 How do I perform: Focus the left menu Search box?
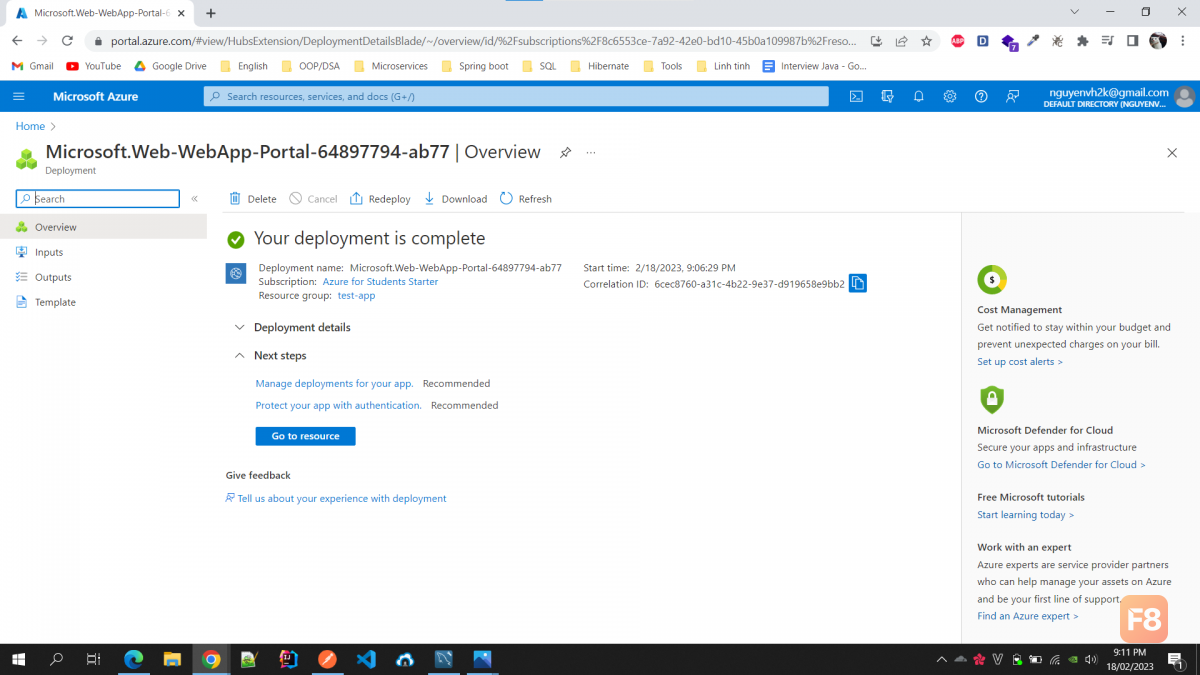click(98, 199)
